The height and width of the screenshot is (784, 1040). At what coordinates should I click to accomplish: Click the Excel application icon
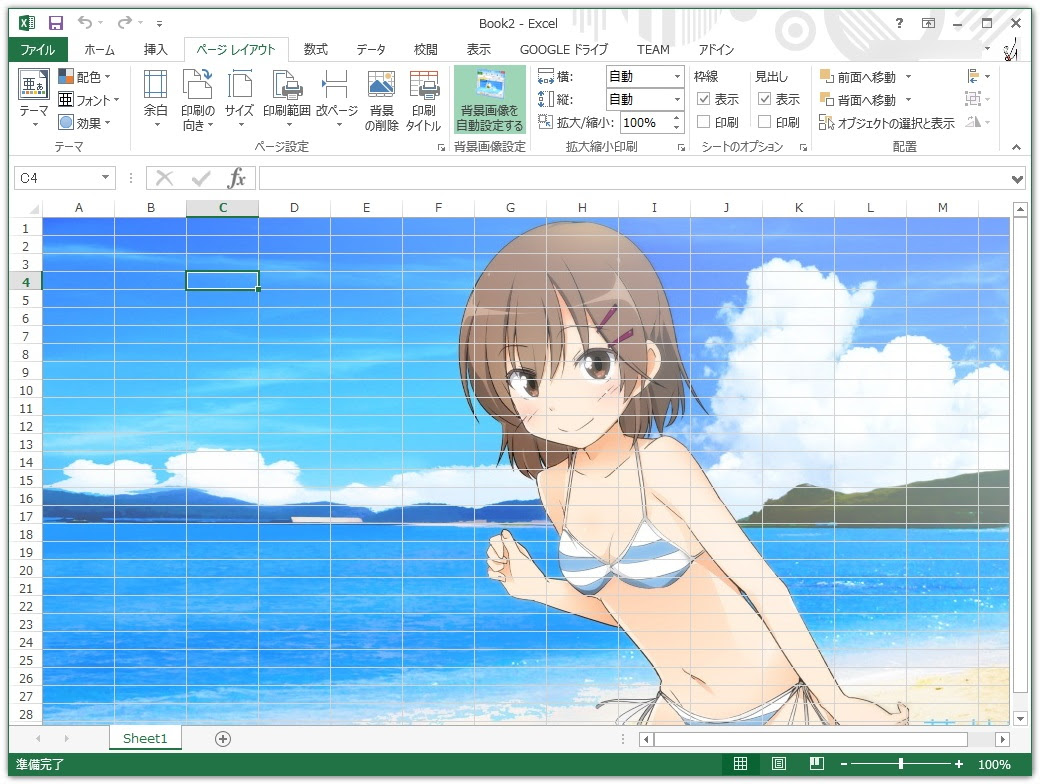coord(27,23)
